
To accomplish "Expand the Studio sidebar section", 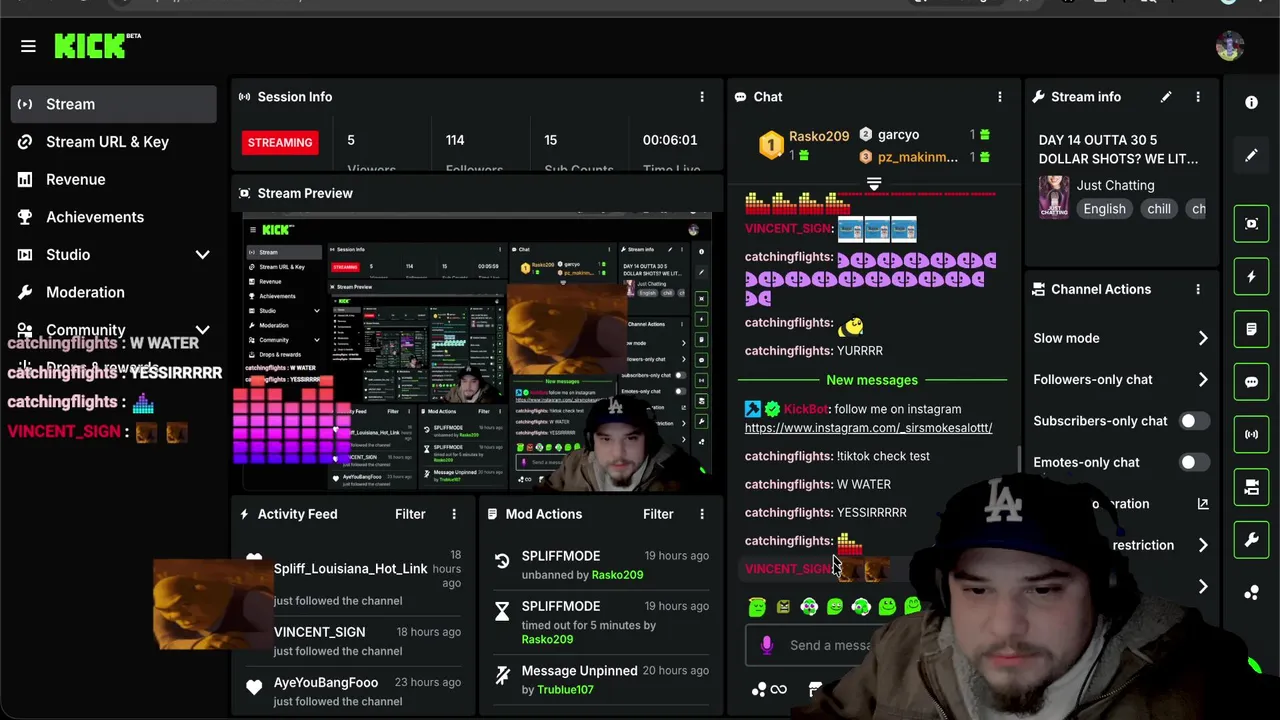I will coord(202,255).
